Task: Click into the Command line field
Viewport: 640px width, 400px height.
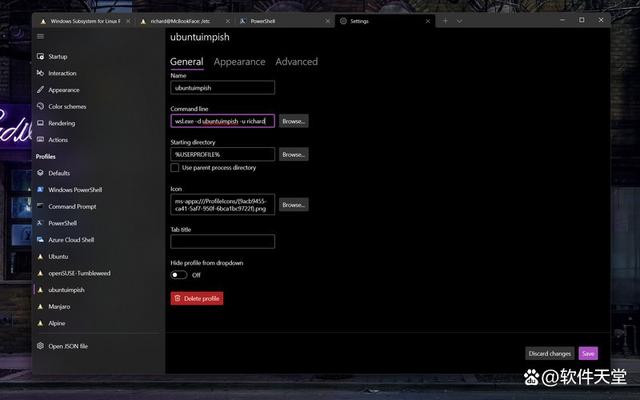Action: (x=222, y=121)
